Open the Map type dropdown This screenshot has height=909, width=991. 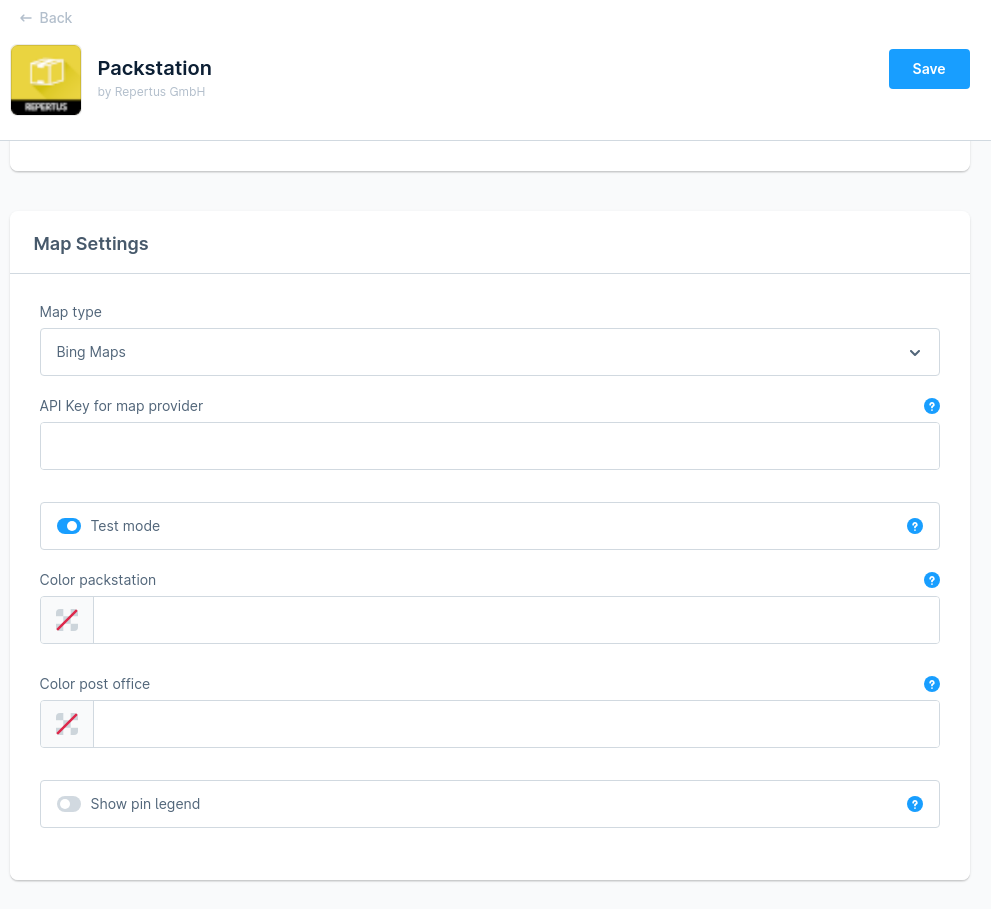[x=489, y=352]
